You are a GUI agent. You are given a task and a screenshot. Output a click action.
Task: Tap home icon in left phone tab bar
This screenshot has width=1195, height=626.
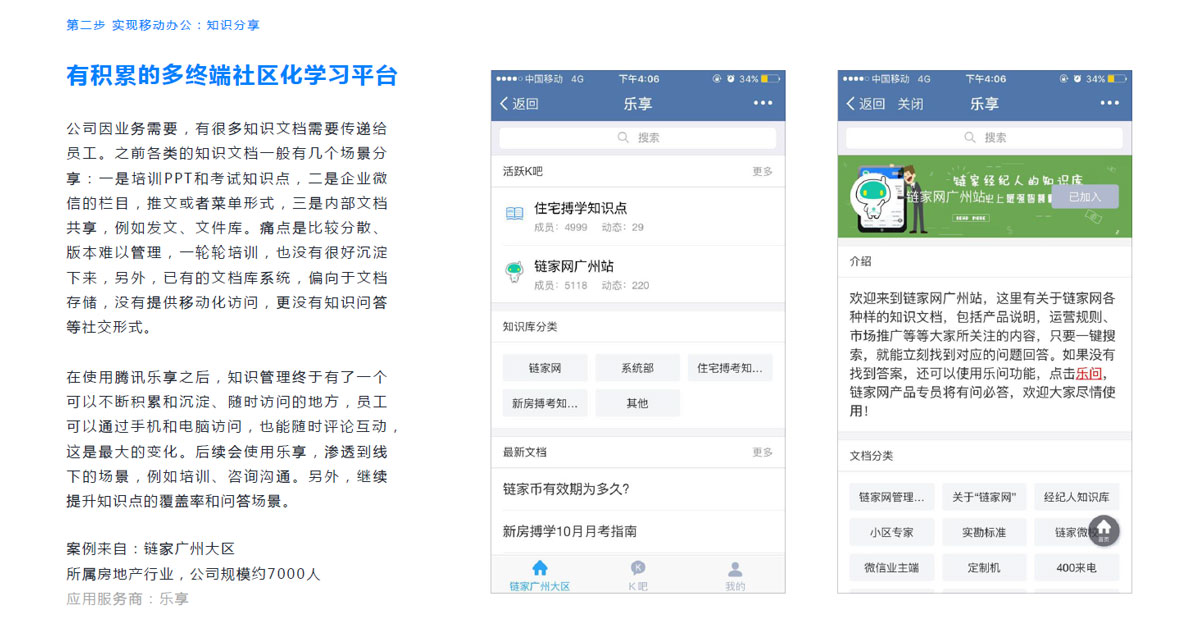coord(540,568)
